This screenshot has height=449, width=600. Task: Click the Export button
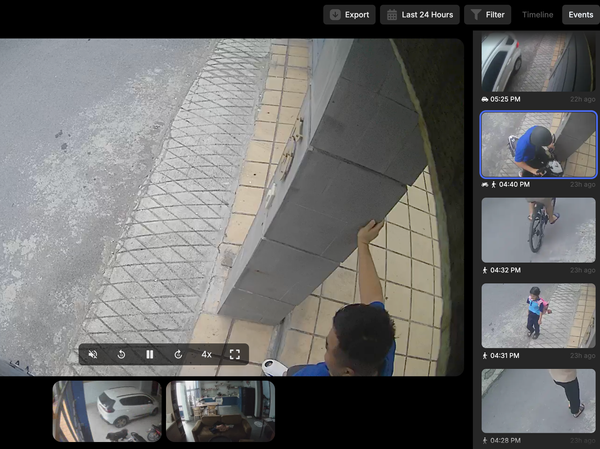348,15
